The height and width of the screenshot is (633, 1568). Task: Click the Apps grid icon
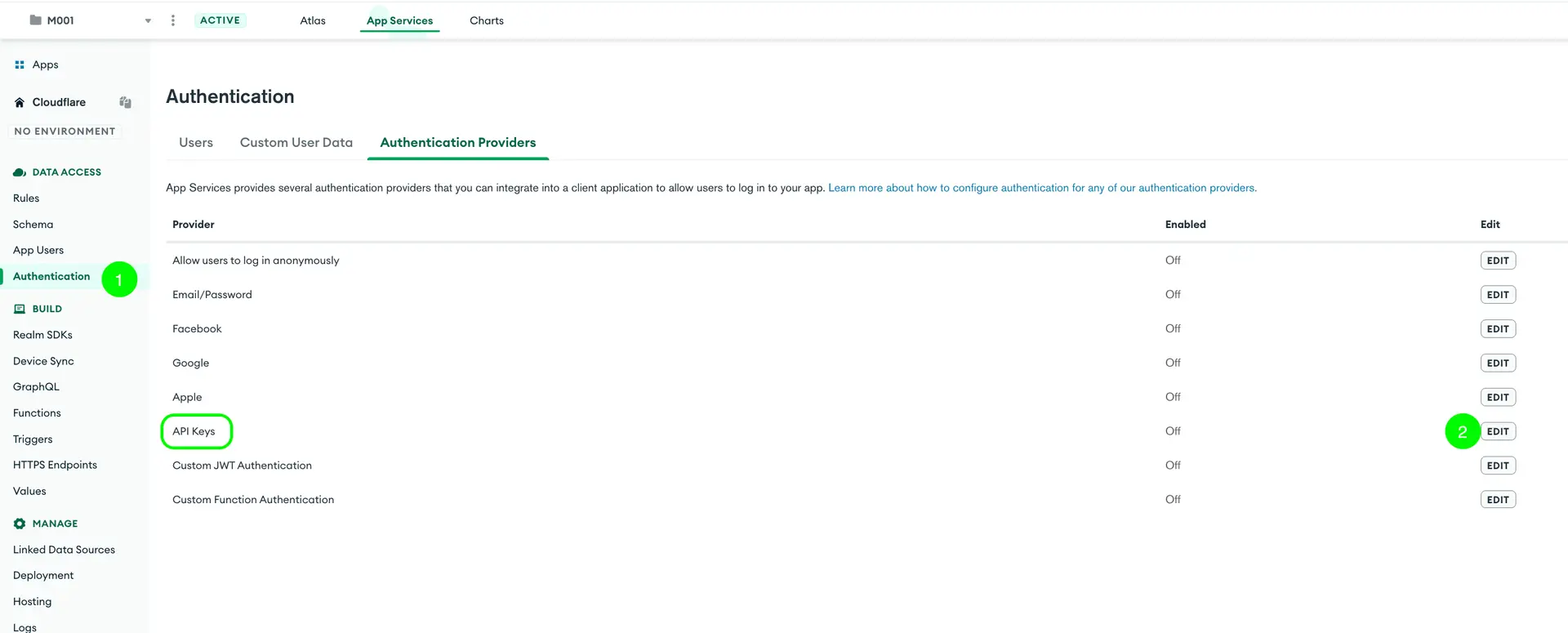pos(20,65)
